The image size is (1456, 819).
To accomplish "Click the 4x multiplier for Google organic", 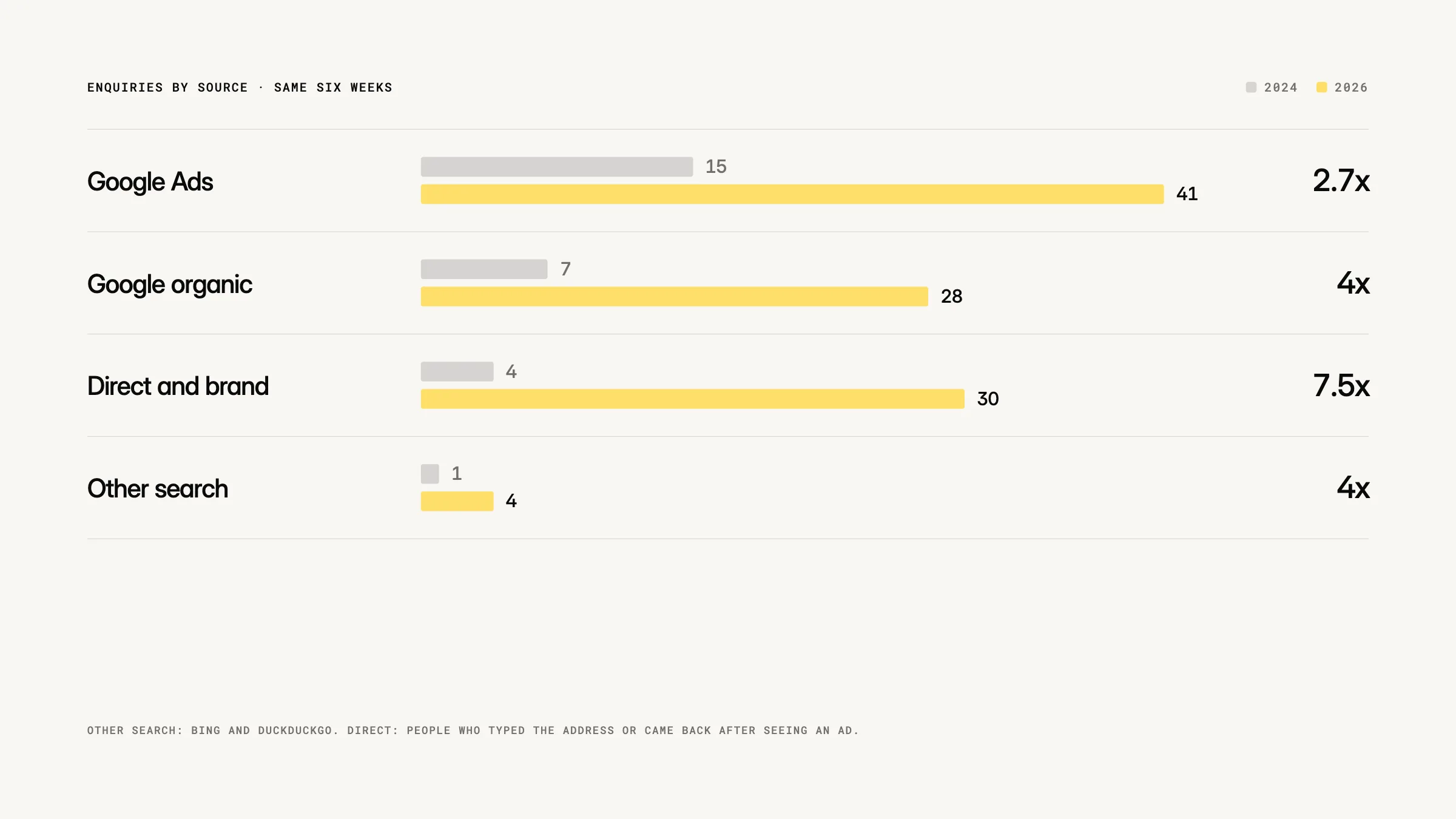I will tap(1353, 283).
